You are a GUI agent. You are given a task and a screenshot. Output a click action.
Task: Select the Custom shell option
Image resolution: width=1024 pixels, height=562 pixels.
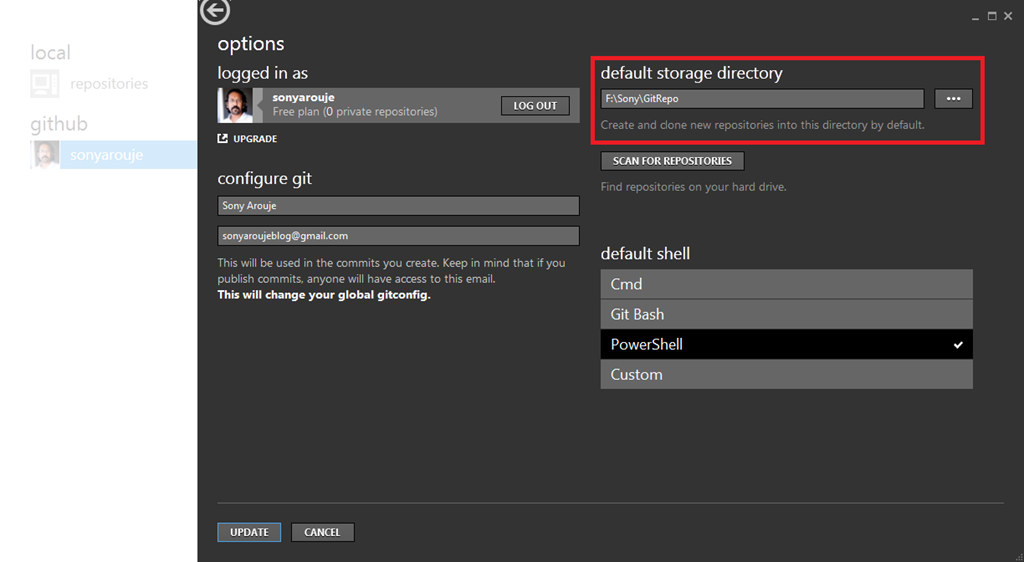pyautogui.click(x=786, y=374)
